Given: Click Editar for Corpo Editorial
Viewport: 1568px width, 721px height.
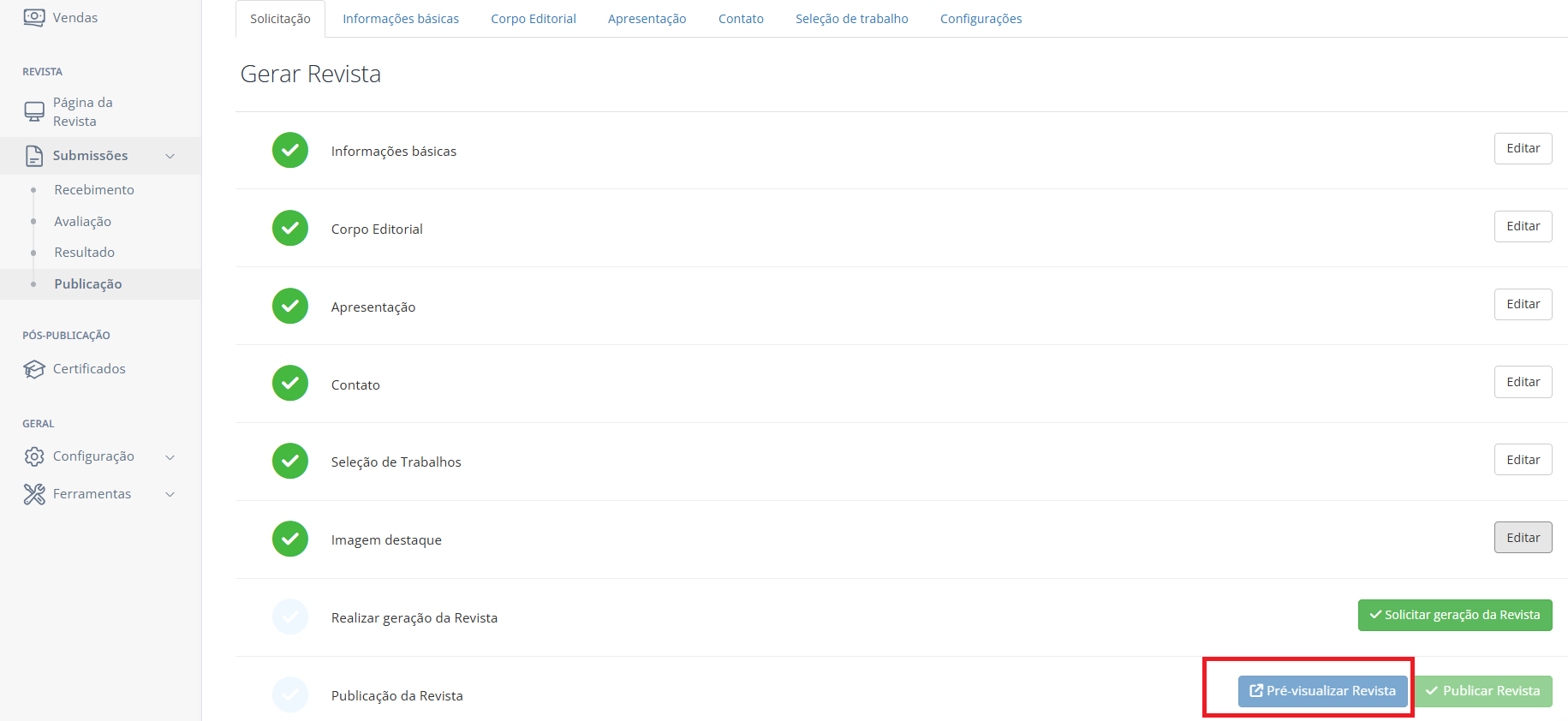Looking at the screenshot, I should (x=1523, y=226).
